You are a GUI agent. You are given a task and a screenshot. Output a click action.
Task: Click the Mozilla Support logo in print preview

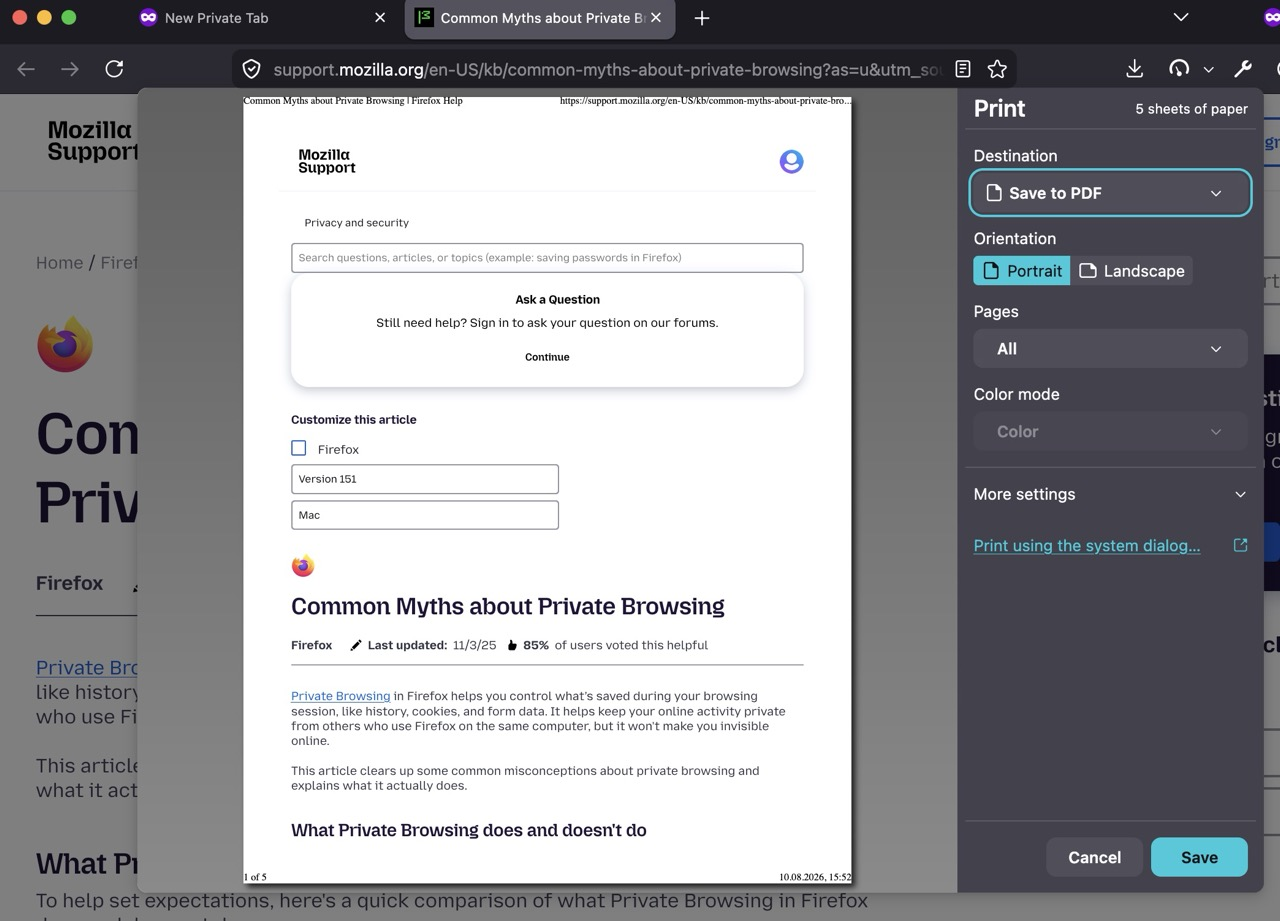tap(327, 161)
